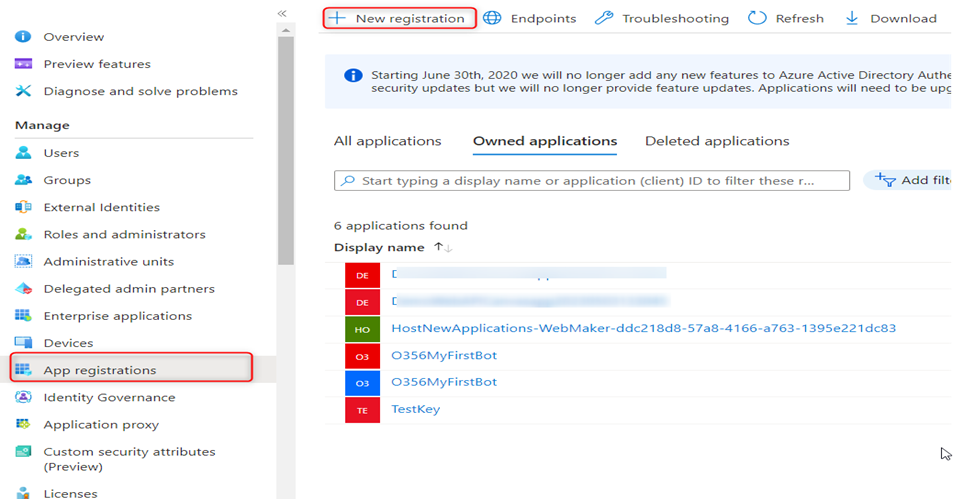The height and width of the screenshot is (499, 975).
Task: Click the Endpoints globe icon
Action: point(492,18)
